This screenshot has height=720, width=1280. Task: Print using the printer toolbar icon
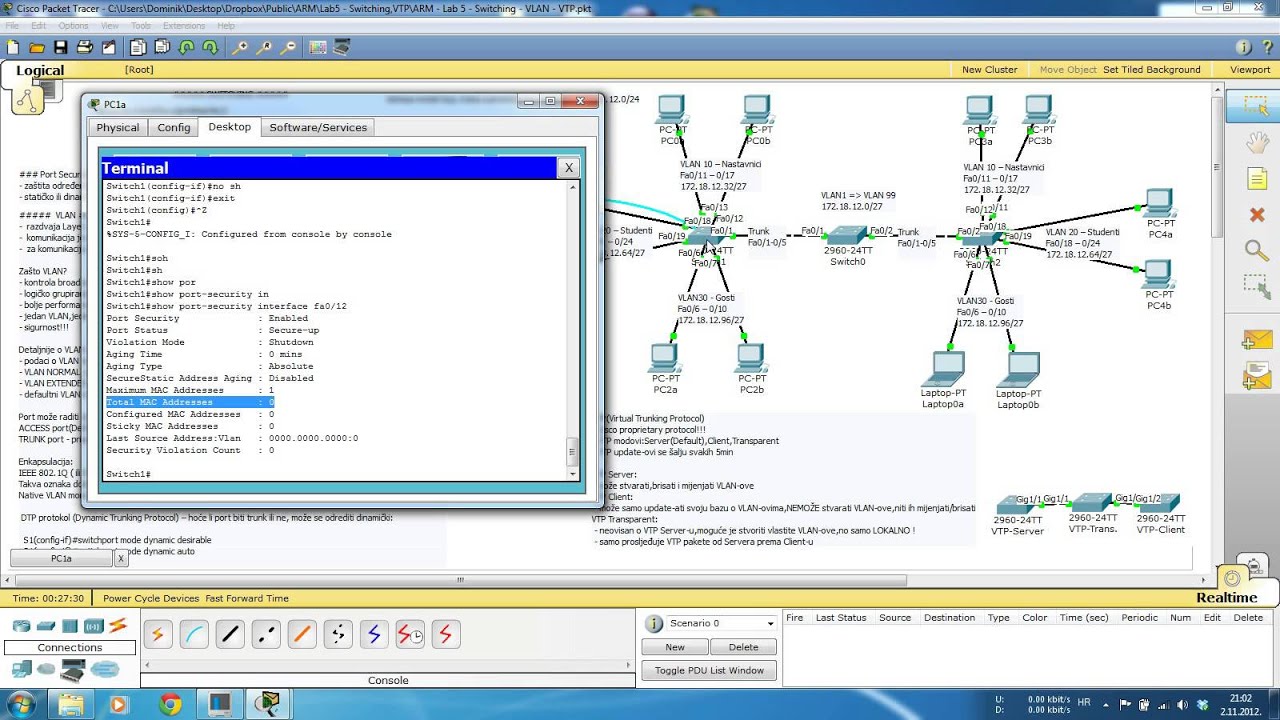tap(85, 47)
